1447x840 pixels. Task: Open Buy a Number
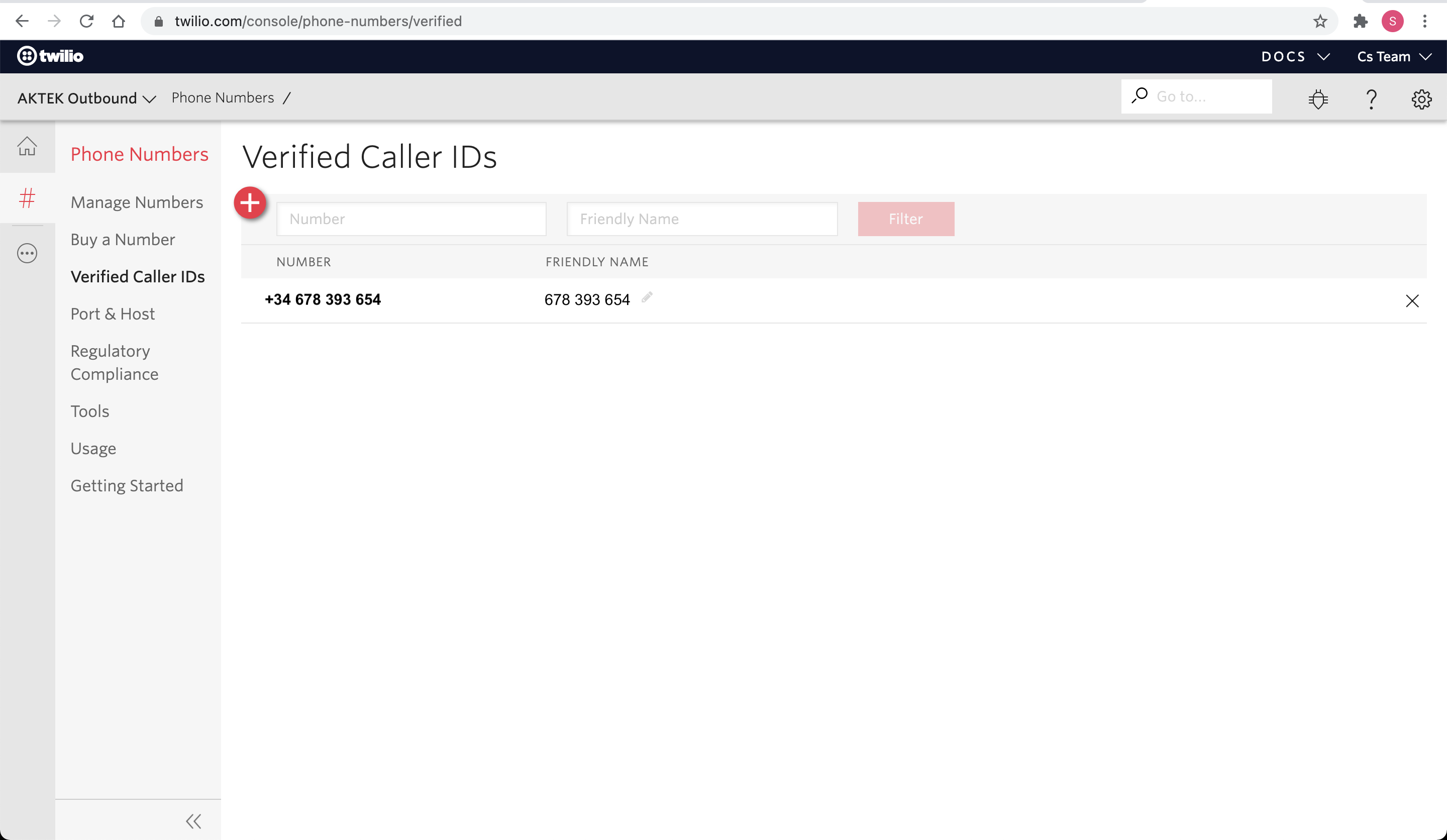[123, 240]
